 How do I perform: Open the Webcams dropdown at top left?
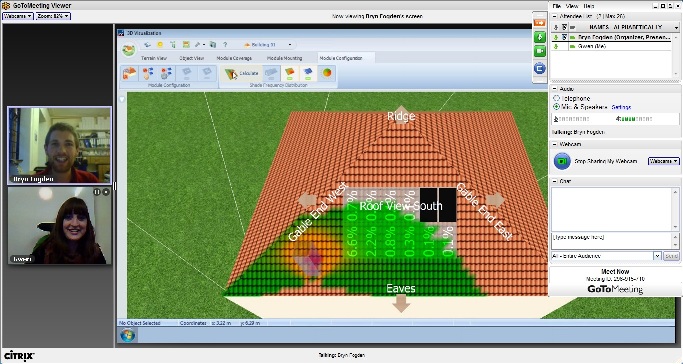(x=18, y=16)
